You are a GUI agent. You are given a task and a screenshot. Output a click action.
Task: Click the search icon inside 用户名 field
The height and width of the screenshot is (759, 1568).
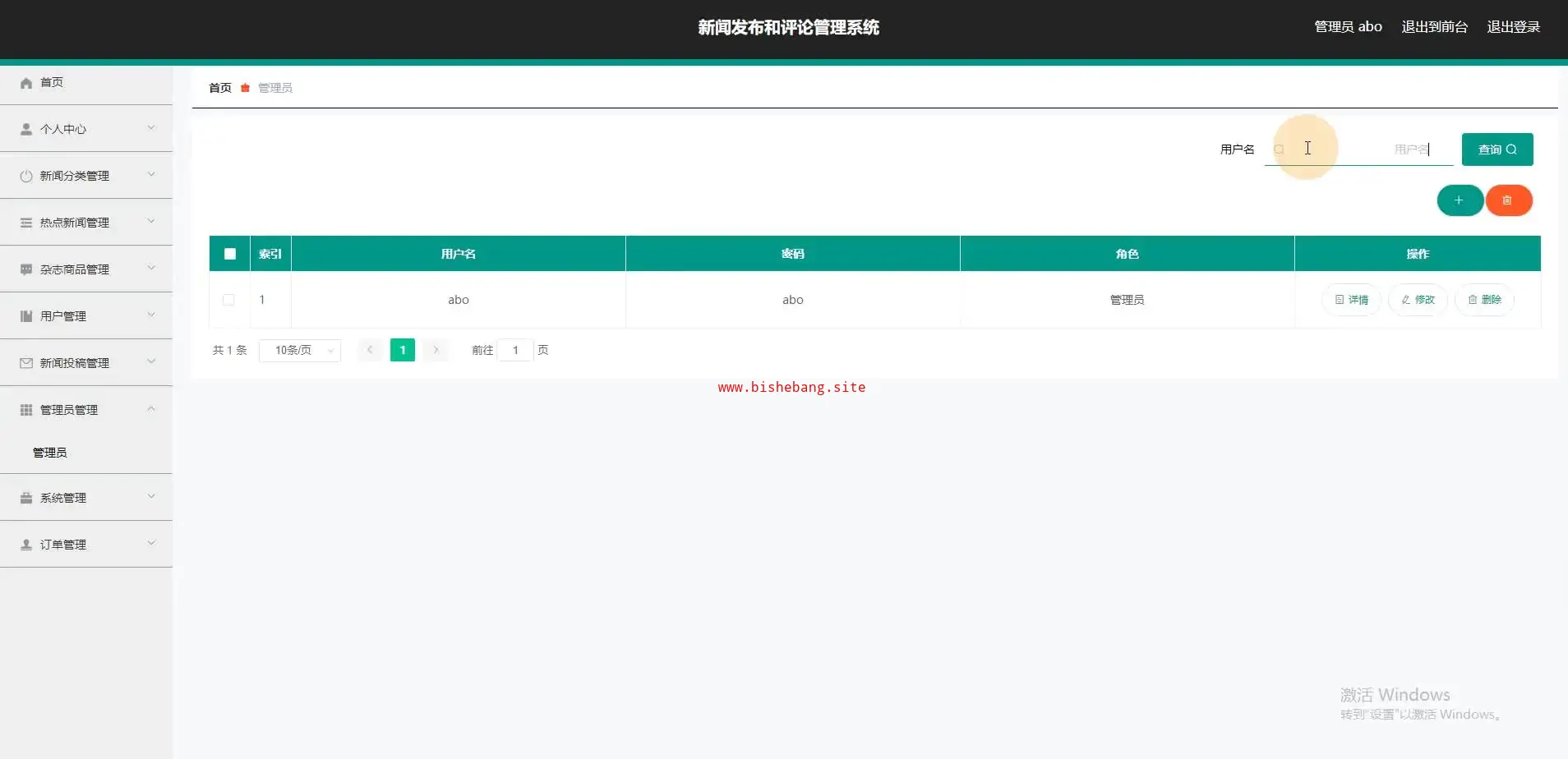point(1279,149)
